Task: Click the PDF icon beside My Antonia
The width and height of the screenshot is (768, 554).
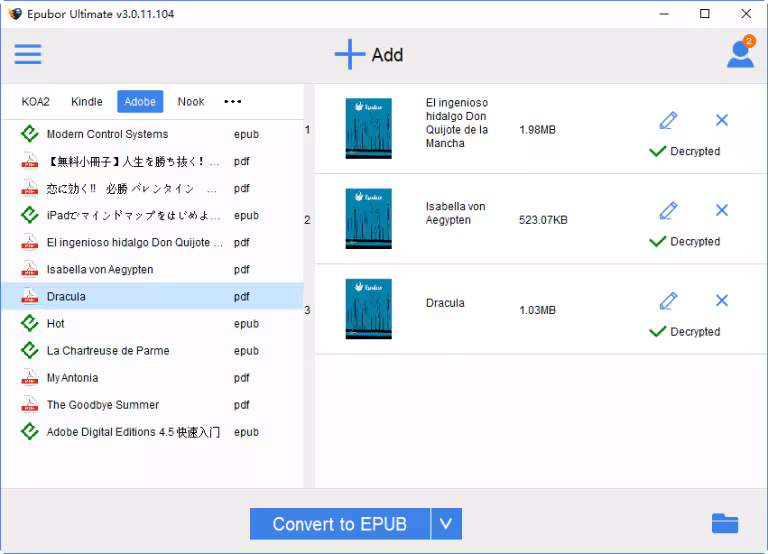Action: click(30, 377)
